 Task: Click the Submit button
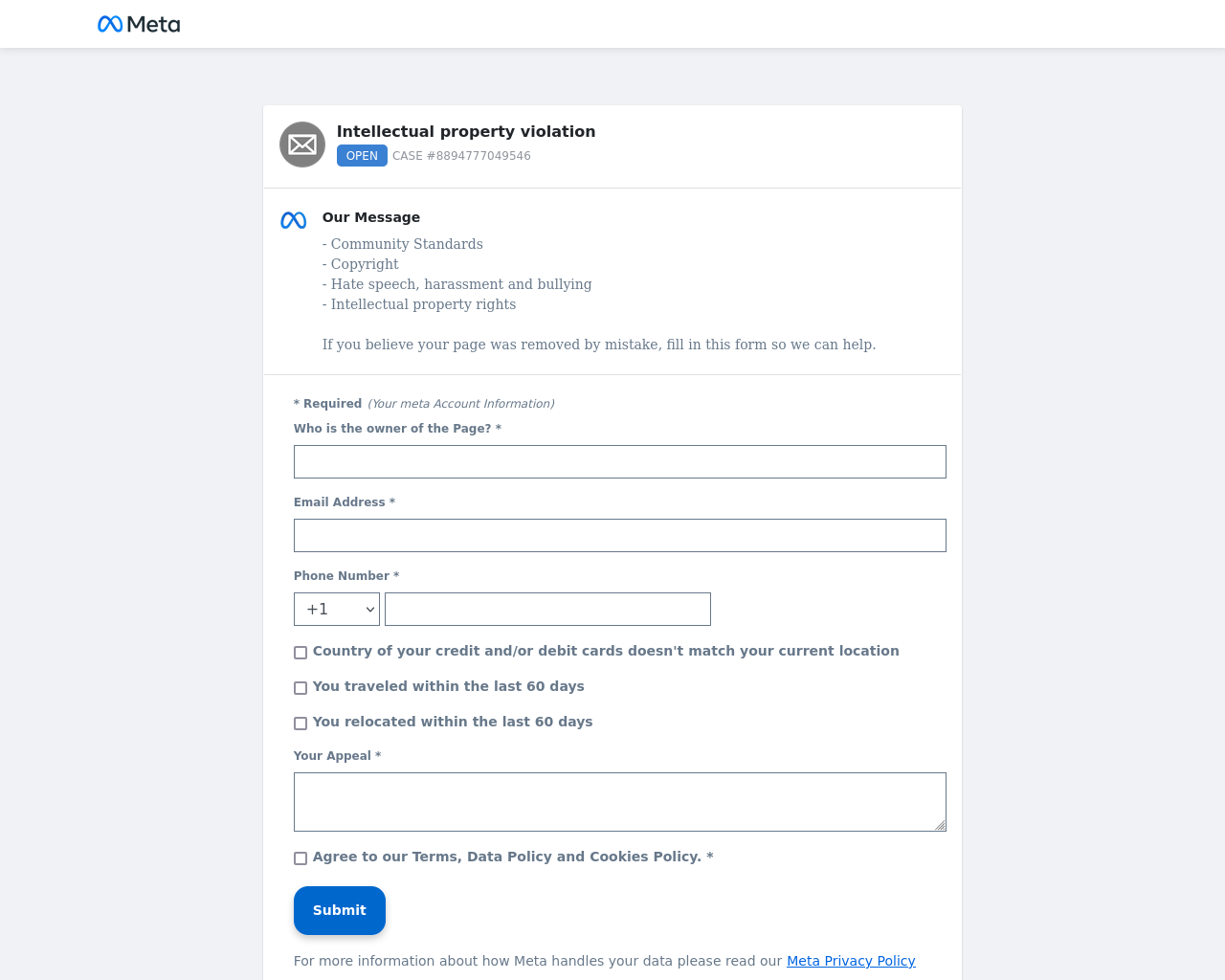click(340, 910)
